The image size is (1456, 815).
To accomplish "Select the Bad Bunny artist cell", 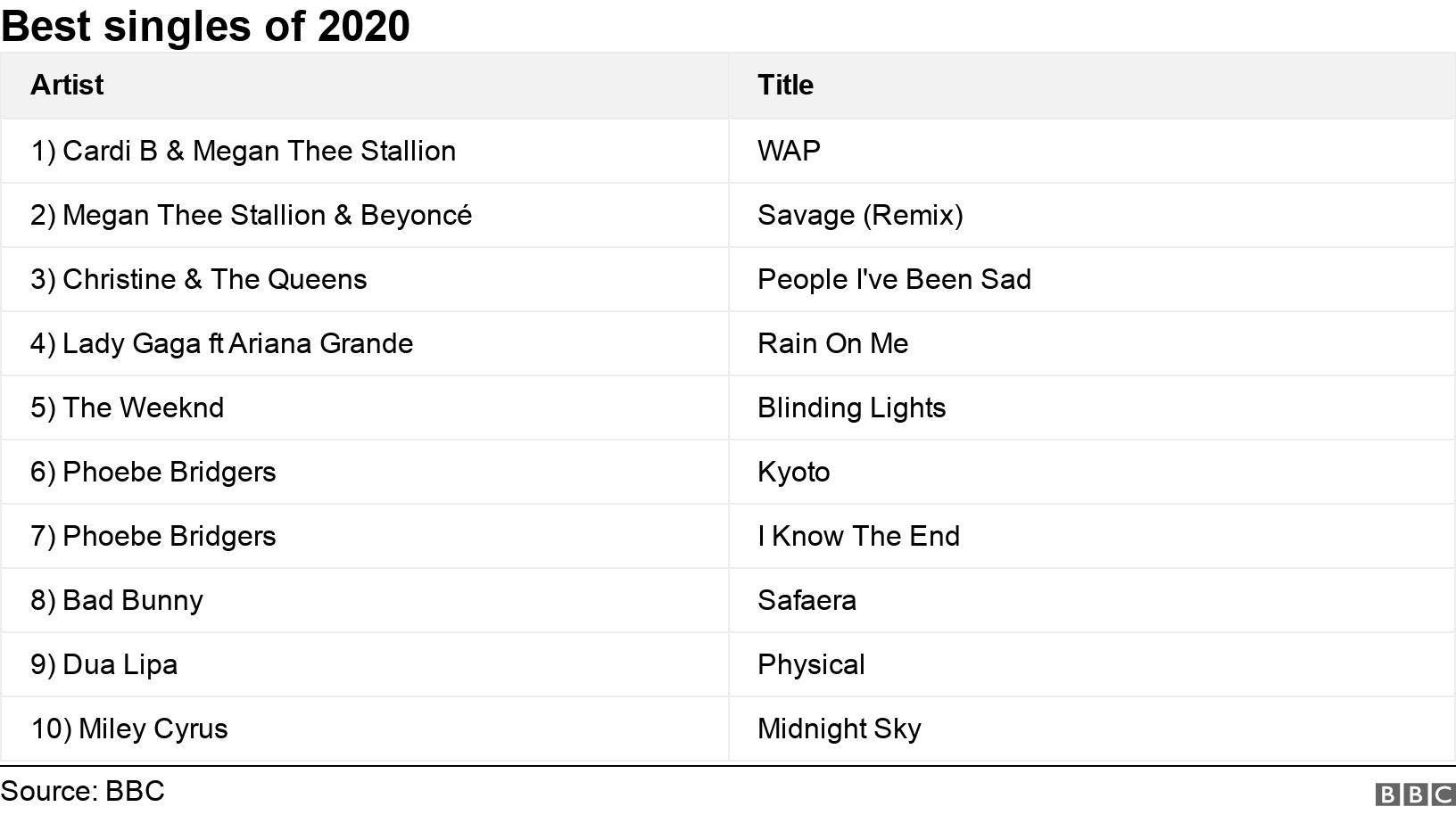I will coord(116,600).
